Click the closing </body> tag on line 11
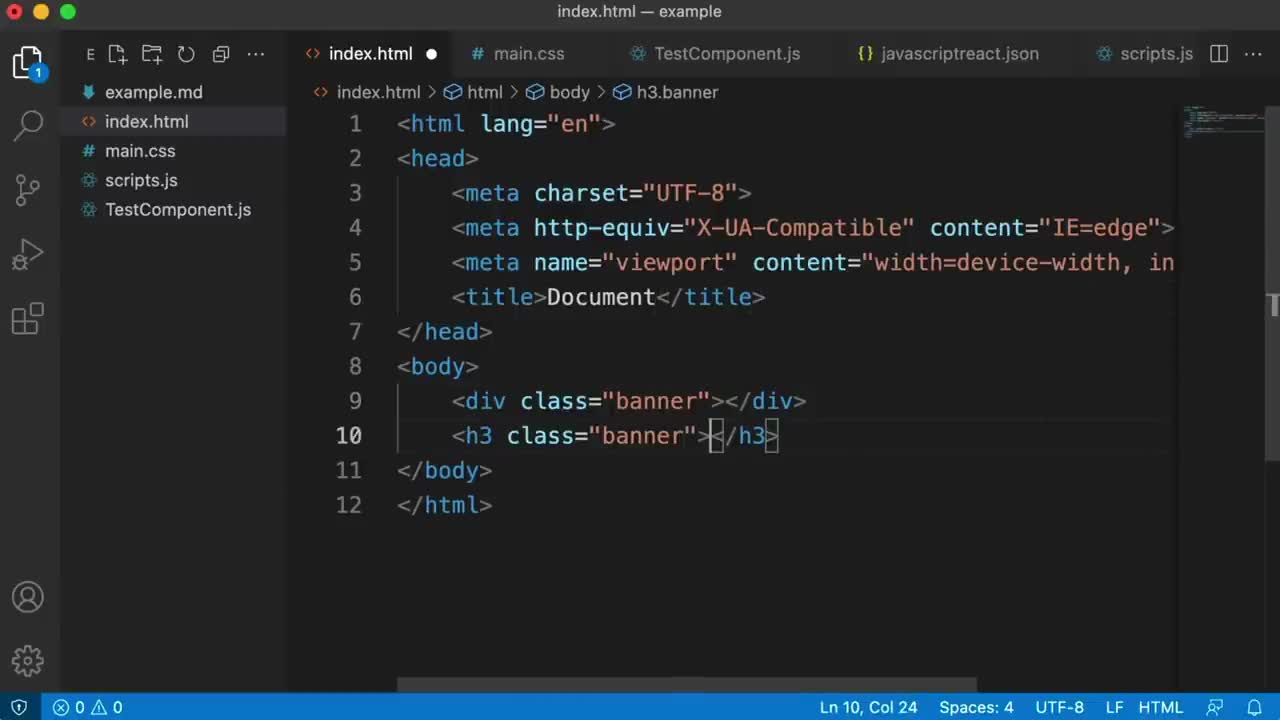Viewport: 1280px width, 720px height. point(444,470)
